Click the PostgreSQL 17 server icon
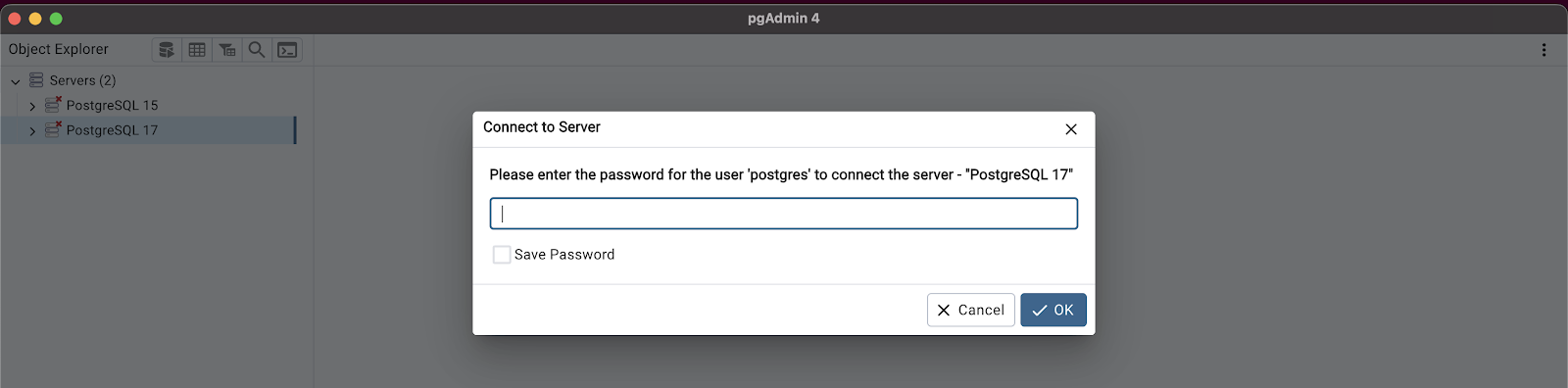 53,129
